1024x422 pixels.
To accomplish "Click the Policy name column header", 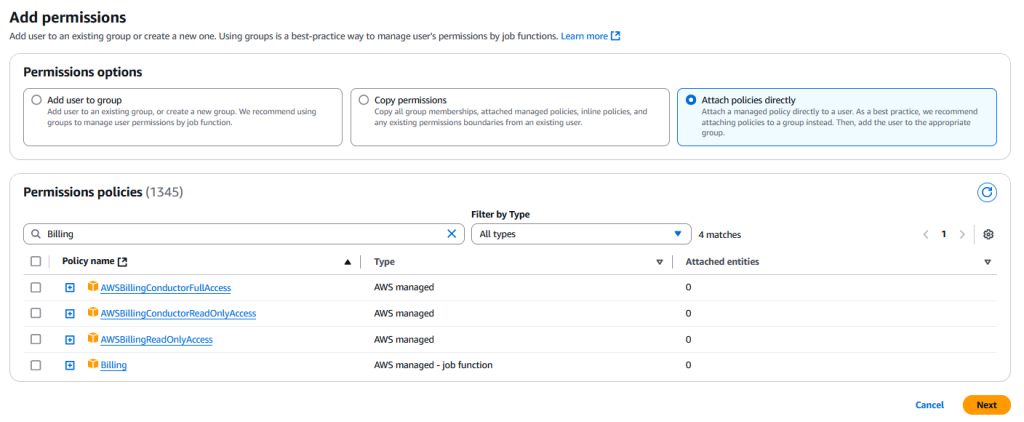I will (88, 261).
